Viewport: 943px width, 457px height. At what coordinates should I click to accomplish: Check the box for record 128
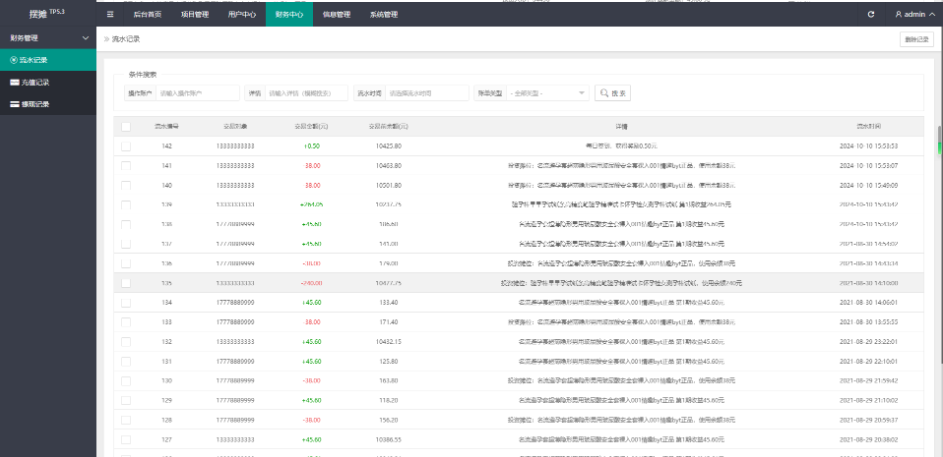click(x=126, y=420)
